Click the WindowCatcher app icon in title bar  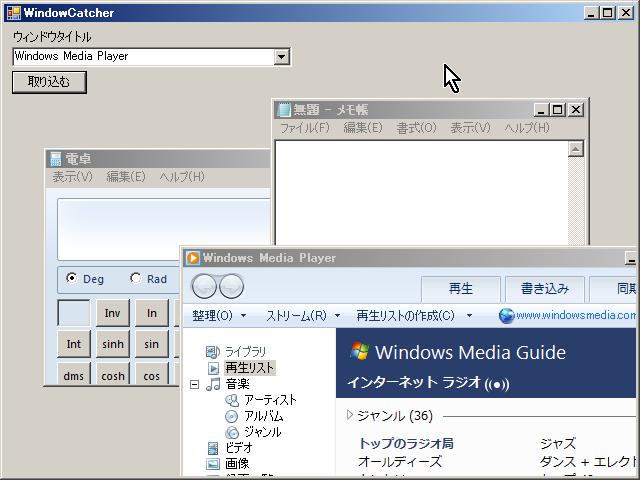[14, 13]
